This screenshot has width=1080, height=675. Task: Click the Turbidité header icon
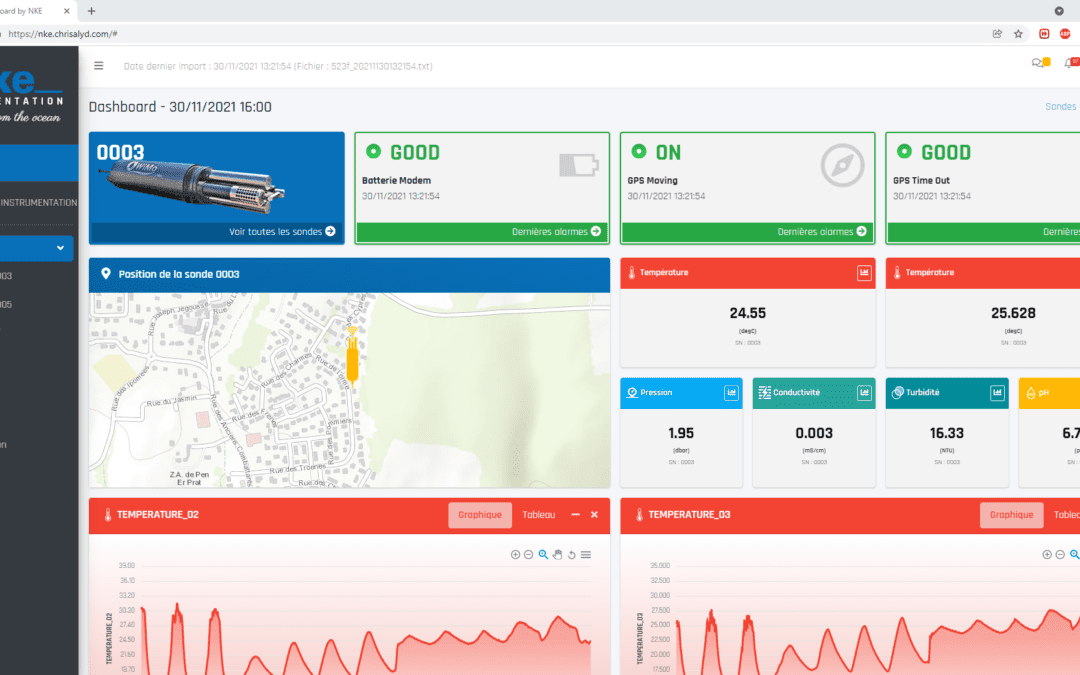tap(897, 393)
